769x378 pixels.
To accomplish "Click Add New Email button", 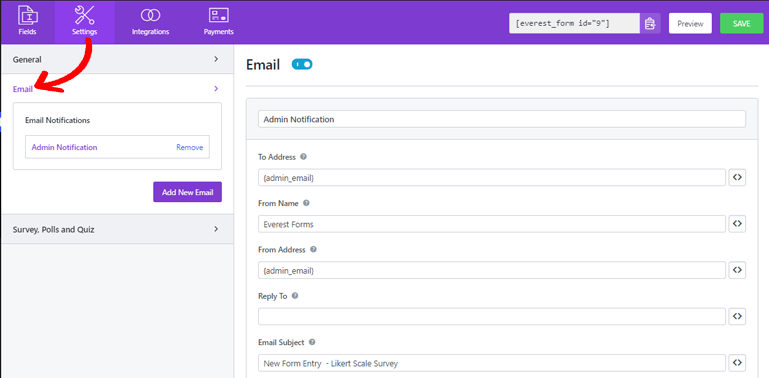I will (187, 192).
